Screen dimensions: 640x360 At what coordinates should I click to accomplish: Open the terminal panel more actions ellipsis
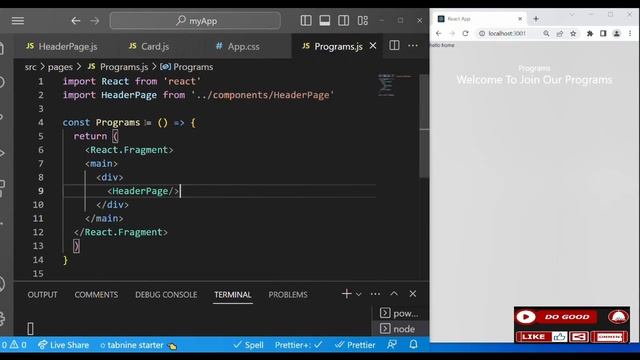(x=375, y=294)
